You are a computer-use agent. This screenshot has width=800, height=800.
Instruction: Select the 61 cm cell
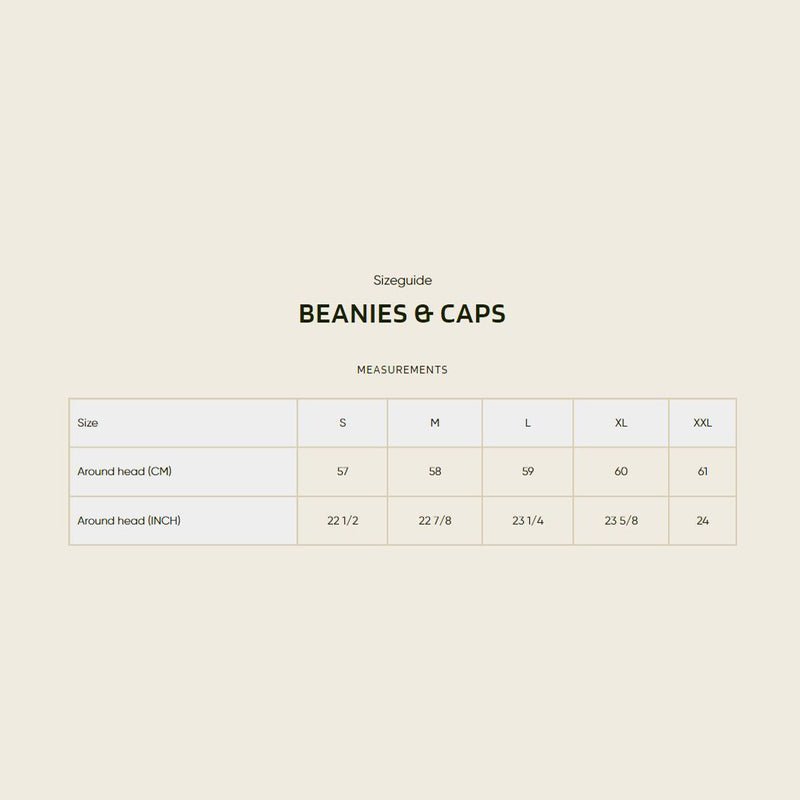click(x=703, y=471)
